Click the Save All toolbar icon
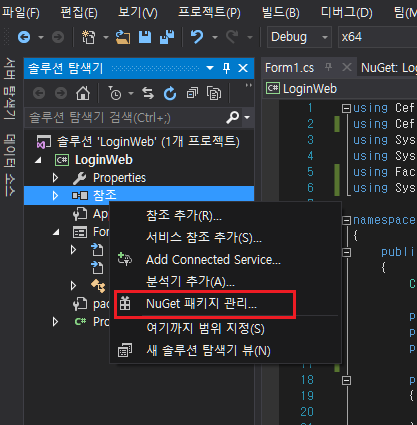The height and width of the screenshot is (425, 417). (x=167, y=37)
